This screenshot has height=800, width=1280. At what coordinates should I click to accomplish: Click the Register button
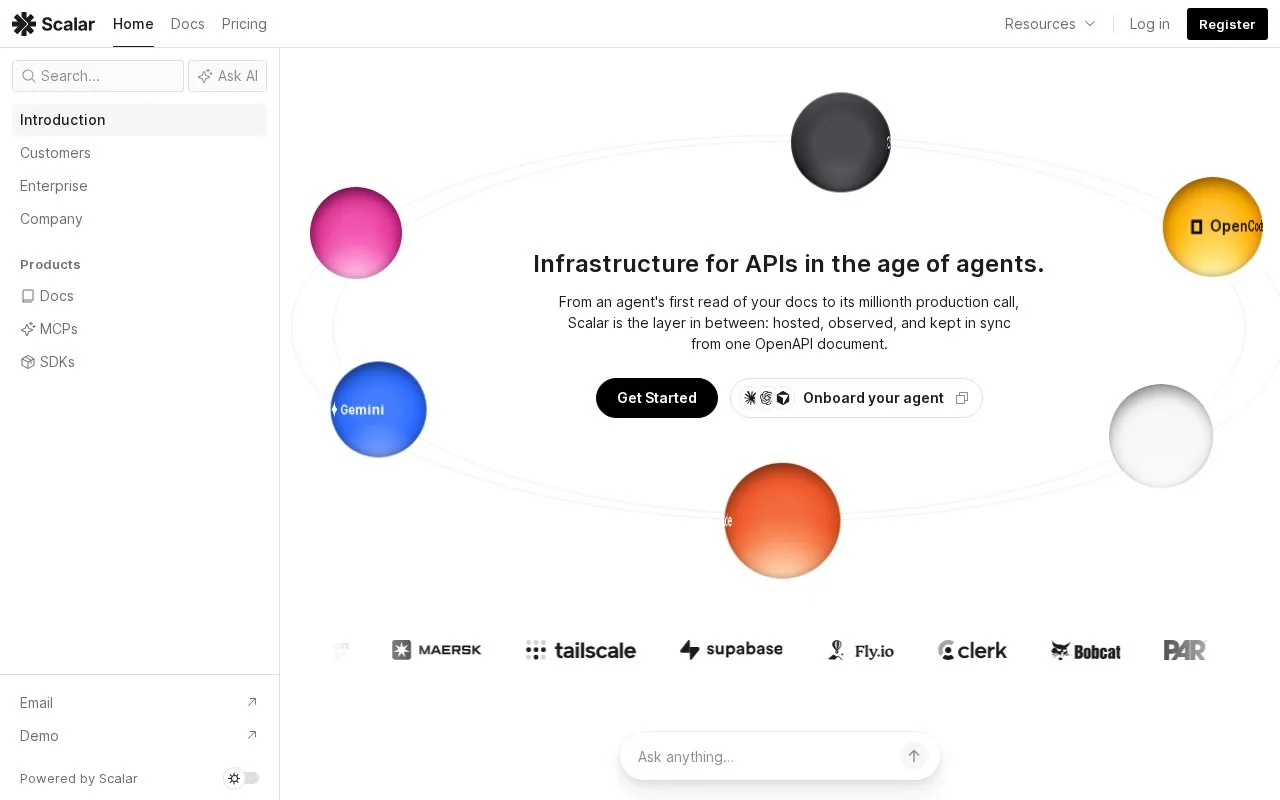coord(1227,24)
